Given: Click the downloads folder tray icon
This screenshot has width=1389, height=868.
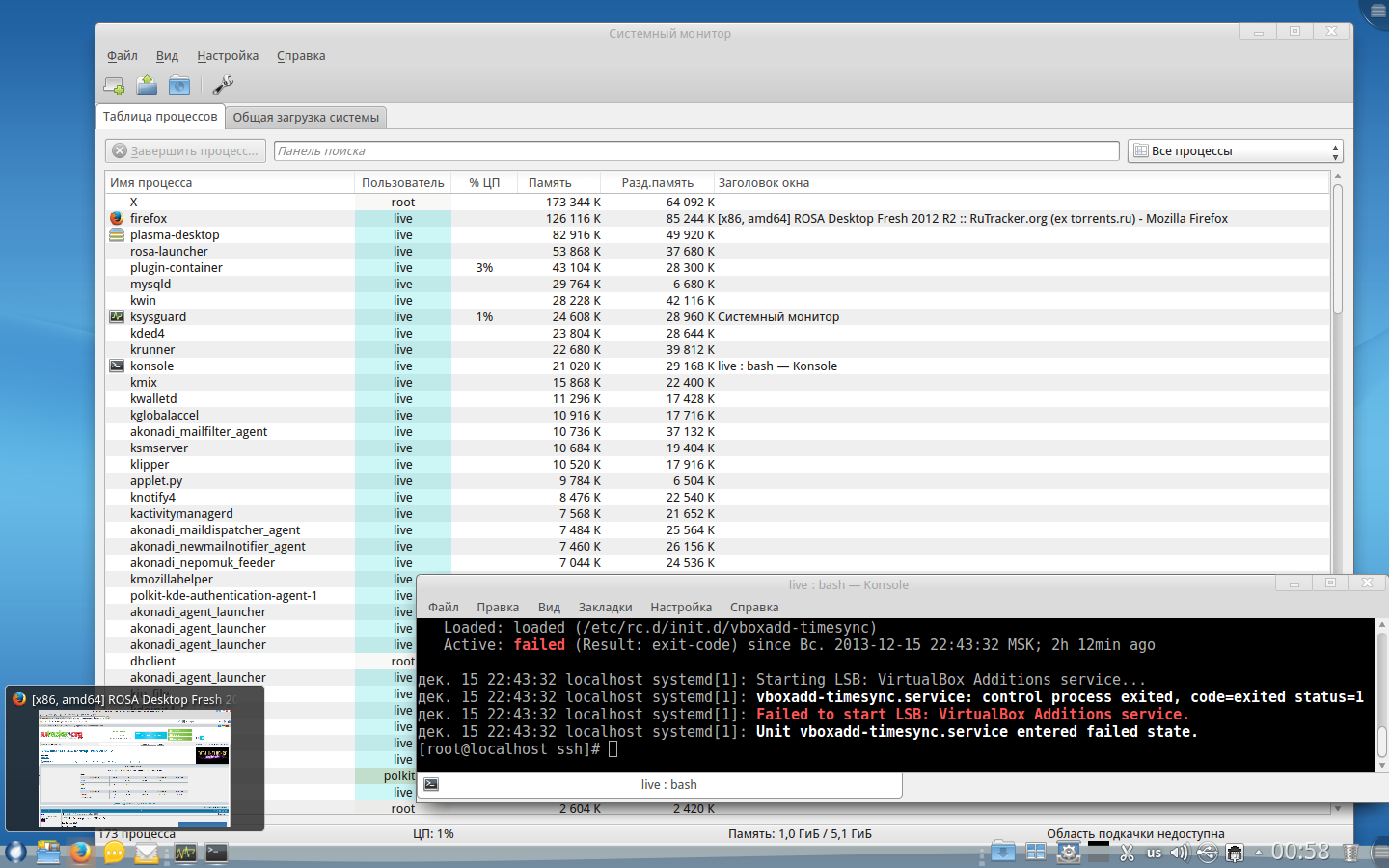Looking at the screenshot, I should tap(1003, 853).
